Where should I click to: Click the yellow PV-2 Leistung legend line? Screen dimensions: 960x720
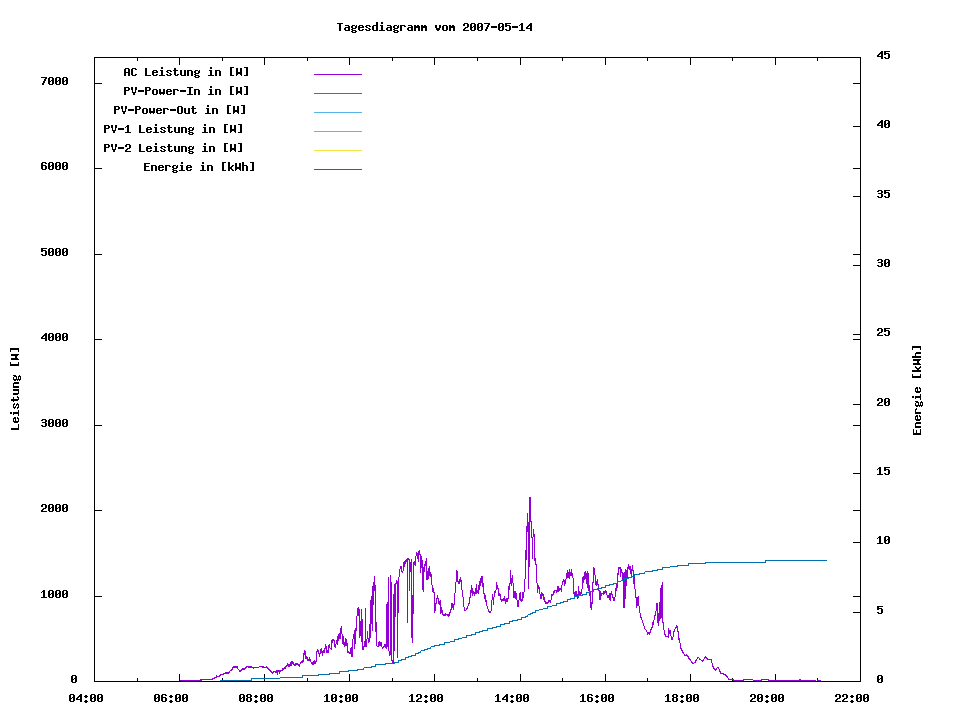(x=337, y=150)
